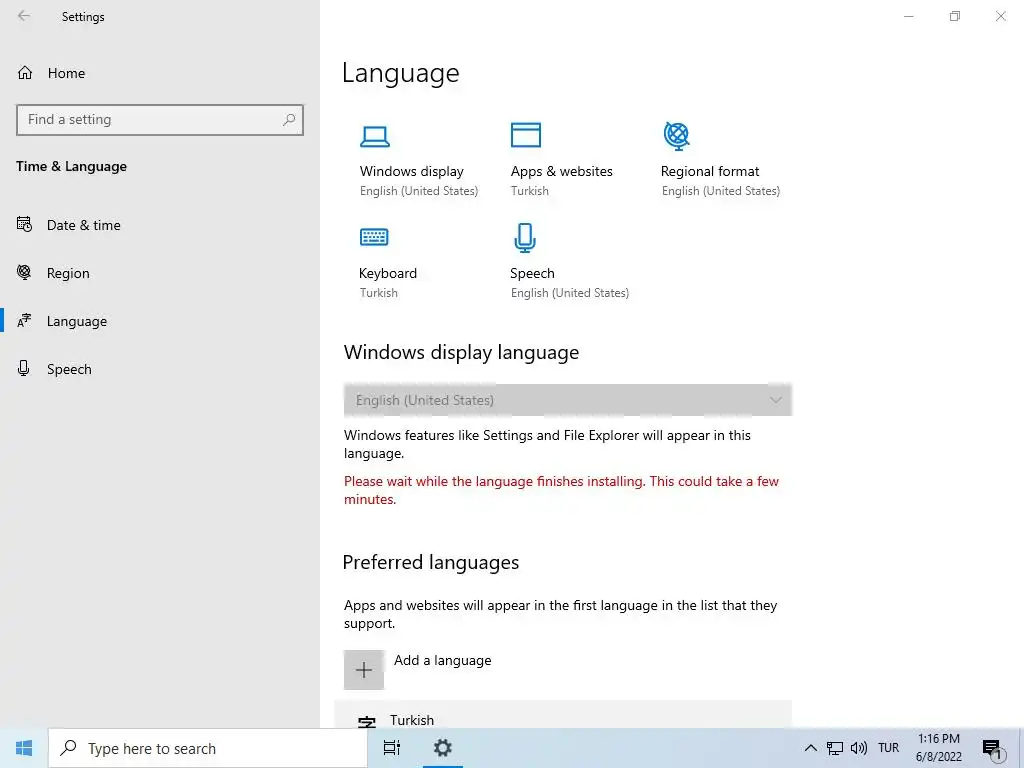Image resolution: width=1024 pixels, height=768 pixels.
Task: Open the Speech tile label
Action: coord(532,274)
